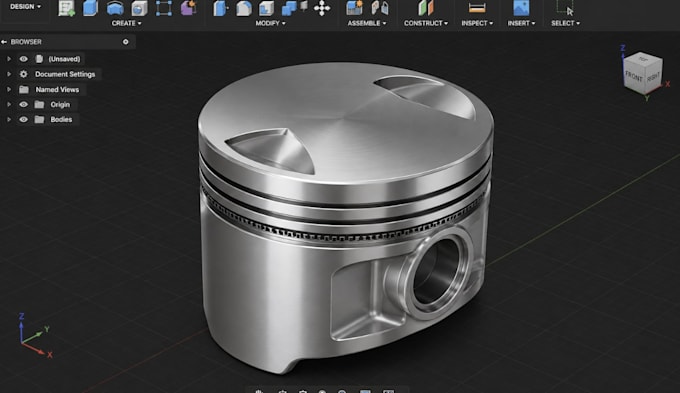Viewport: 680px width, 393px height.
Task: Click the piston pin hole on model
Action: [x=436, y=271]
